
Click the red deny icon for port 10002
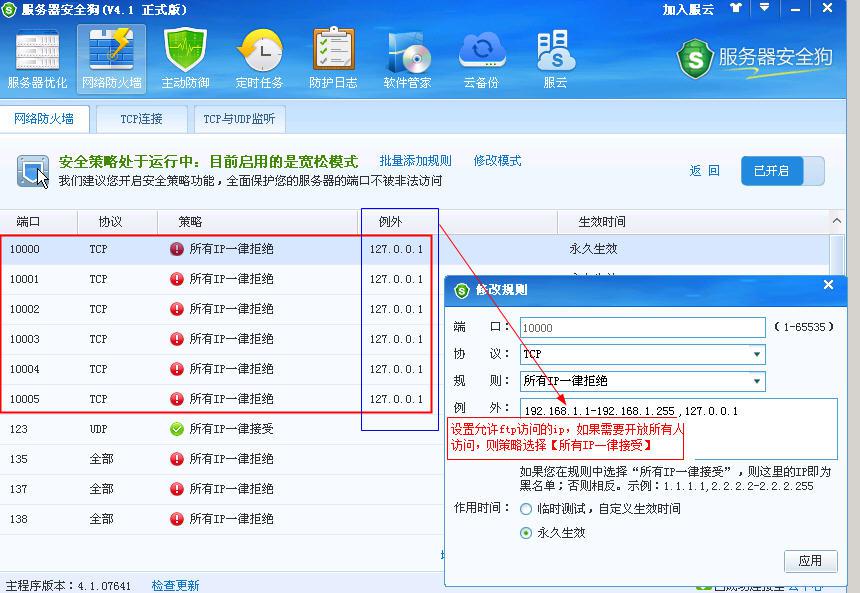click(177, 309)
